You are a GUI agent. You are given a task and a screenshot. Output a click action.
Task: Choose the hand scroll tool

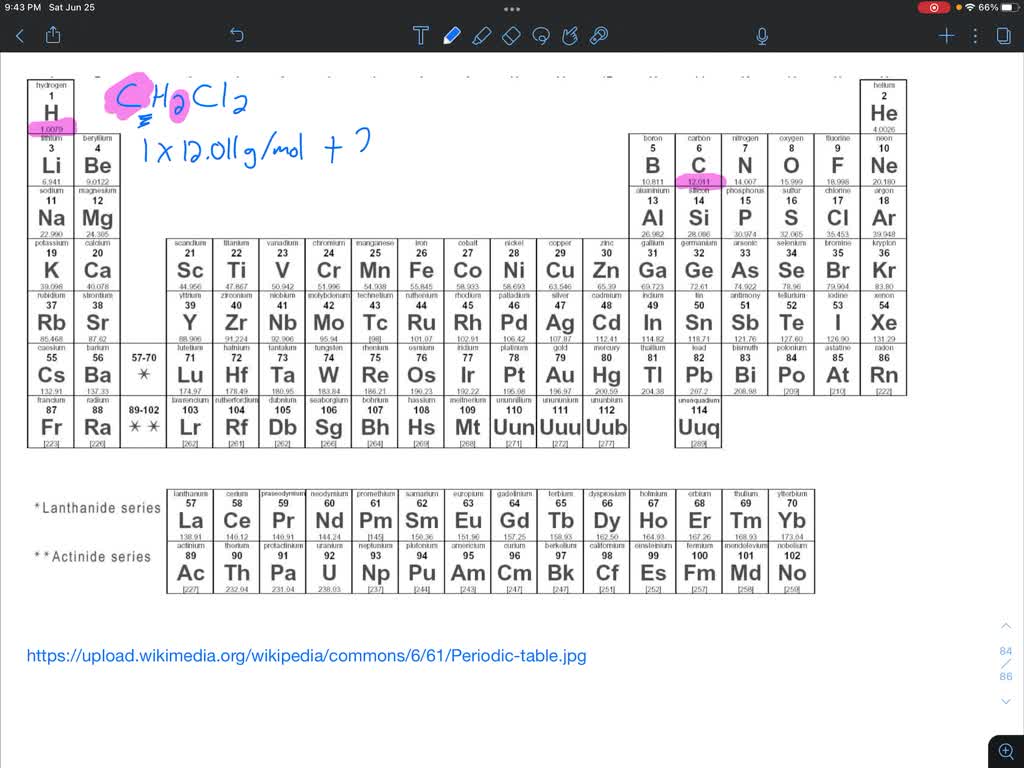tap(571, 36)
